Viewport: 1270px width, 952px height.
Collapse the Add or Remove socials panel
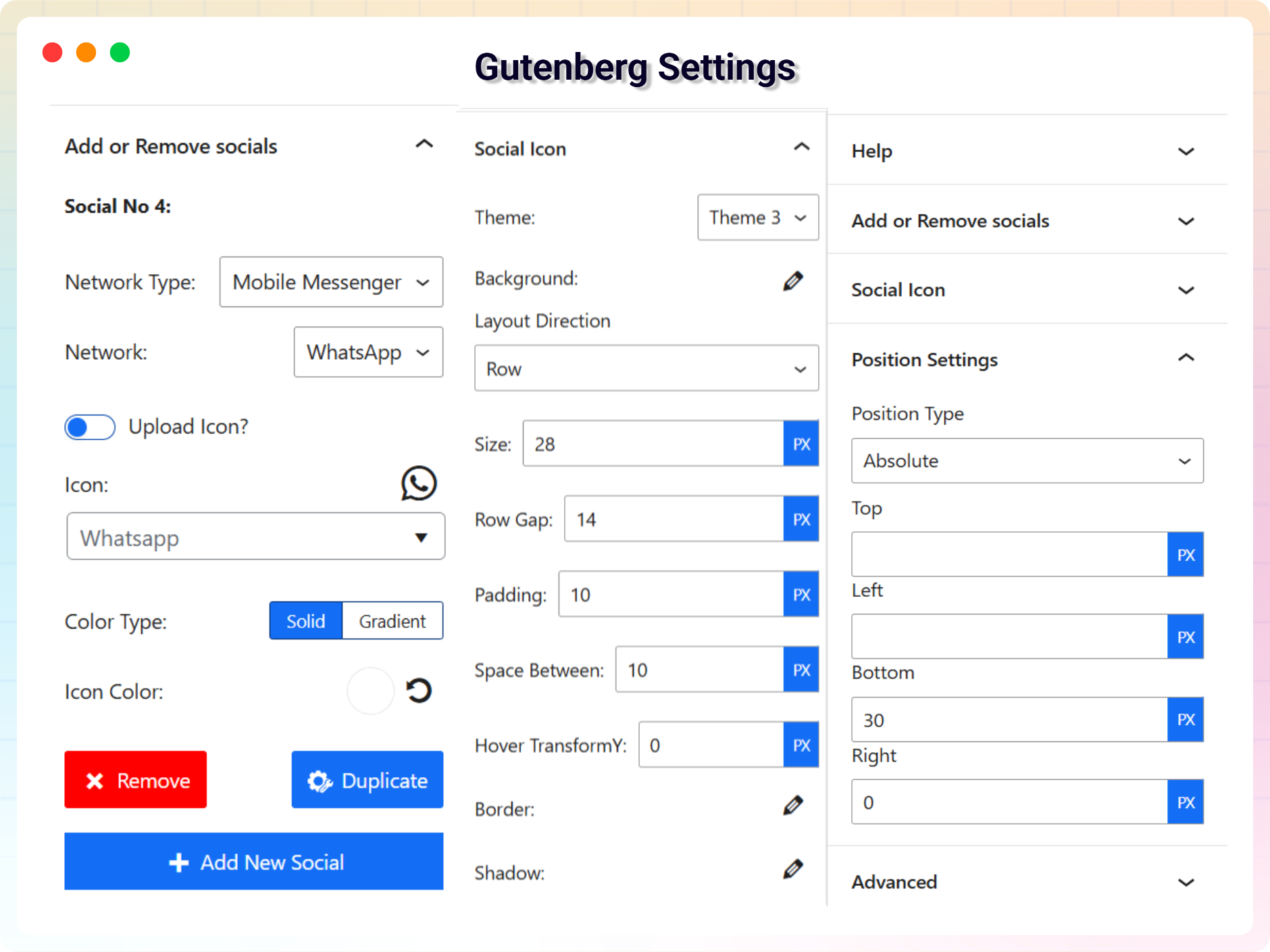point(424,144)
